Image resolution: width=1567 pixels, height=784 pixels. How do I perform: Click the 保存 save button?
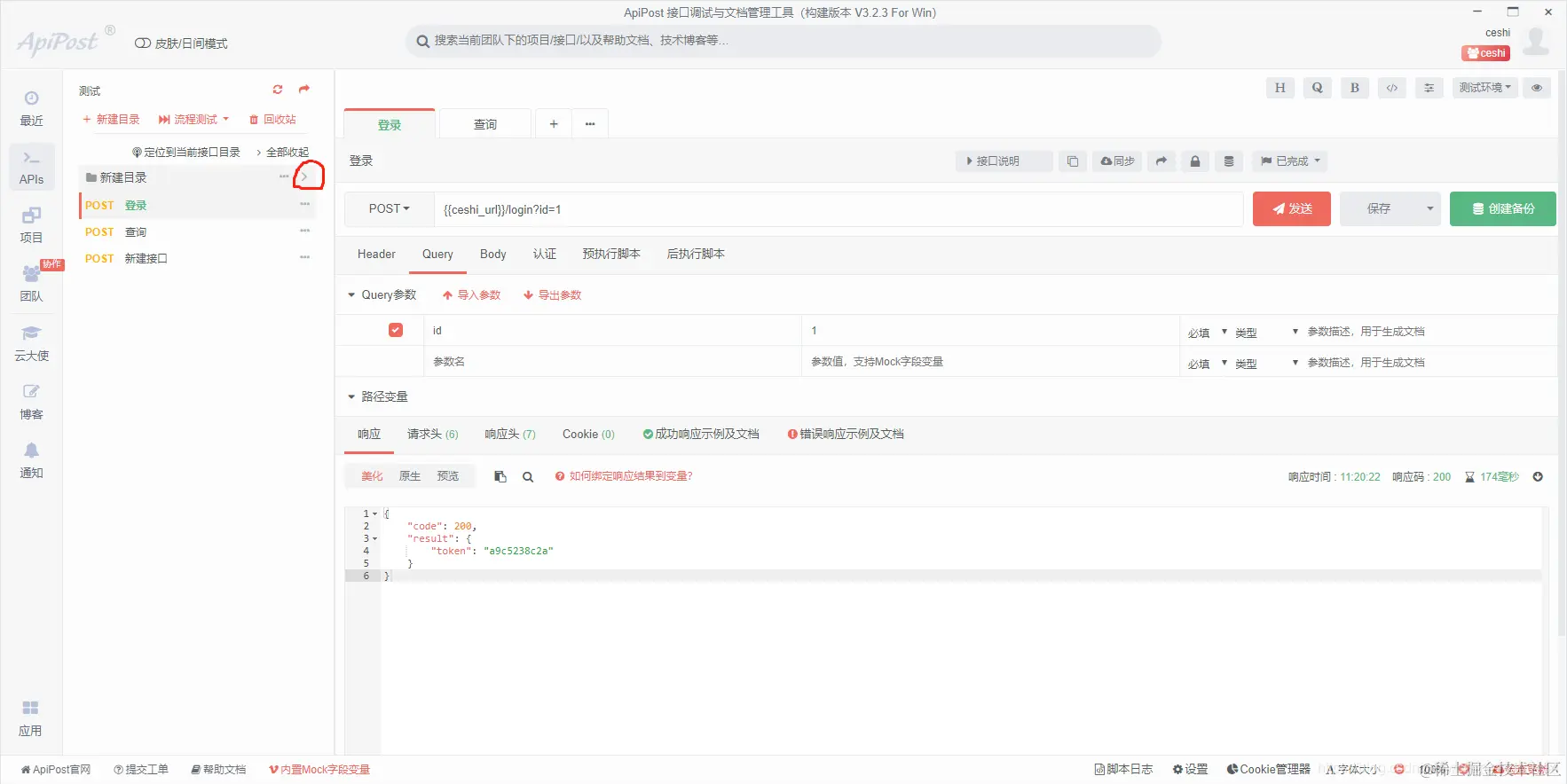point(1379,209)
